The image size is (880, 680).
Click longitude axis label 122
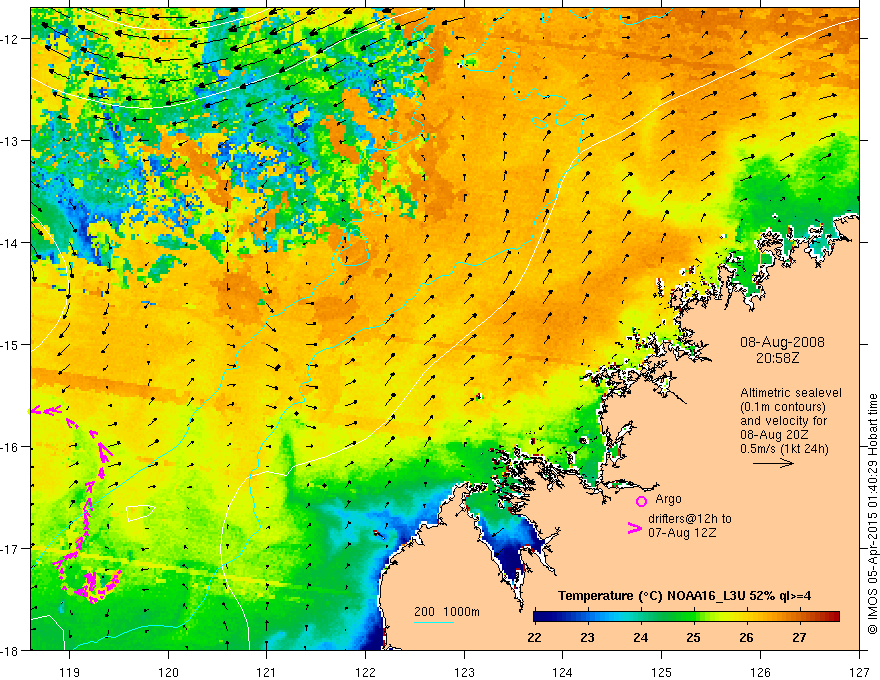tap(365, 672)
